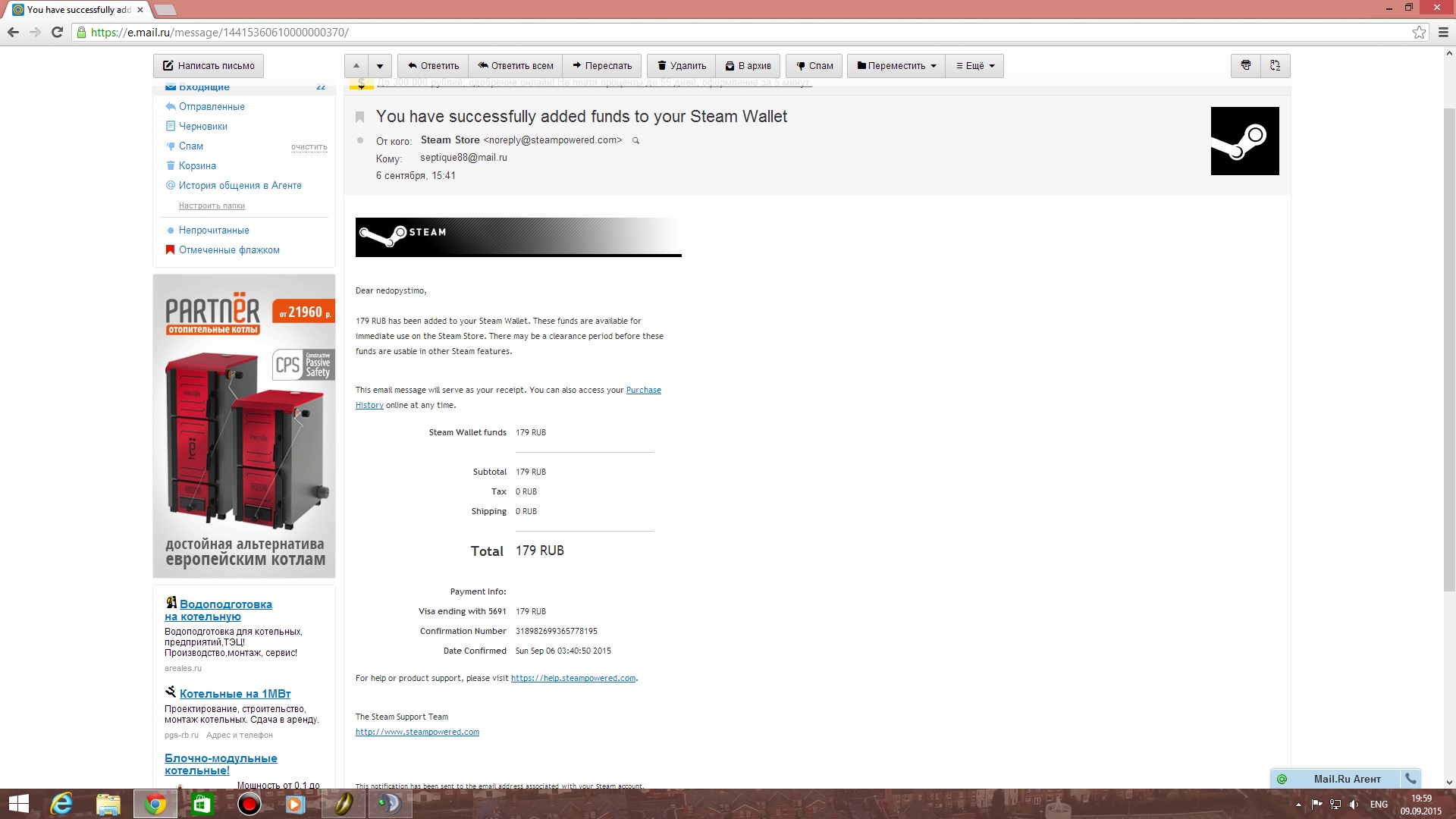Image resolution: width=1456 pixels, height=819 pixels.
Task: Mark message as Спам in toolbar
Action: click(814, 66)
